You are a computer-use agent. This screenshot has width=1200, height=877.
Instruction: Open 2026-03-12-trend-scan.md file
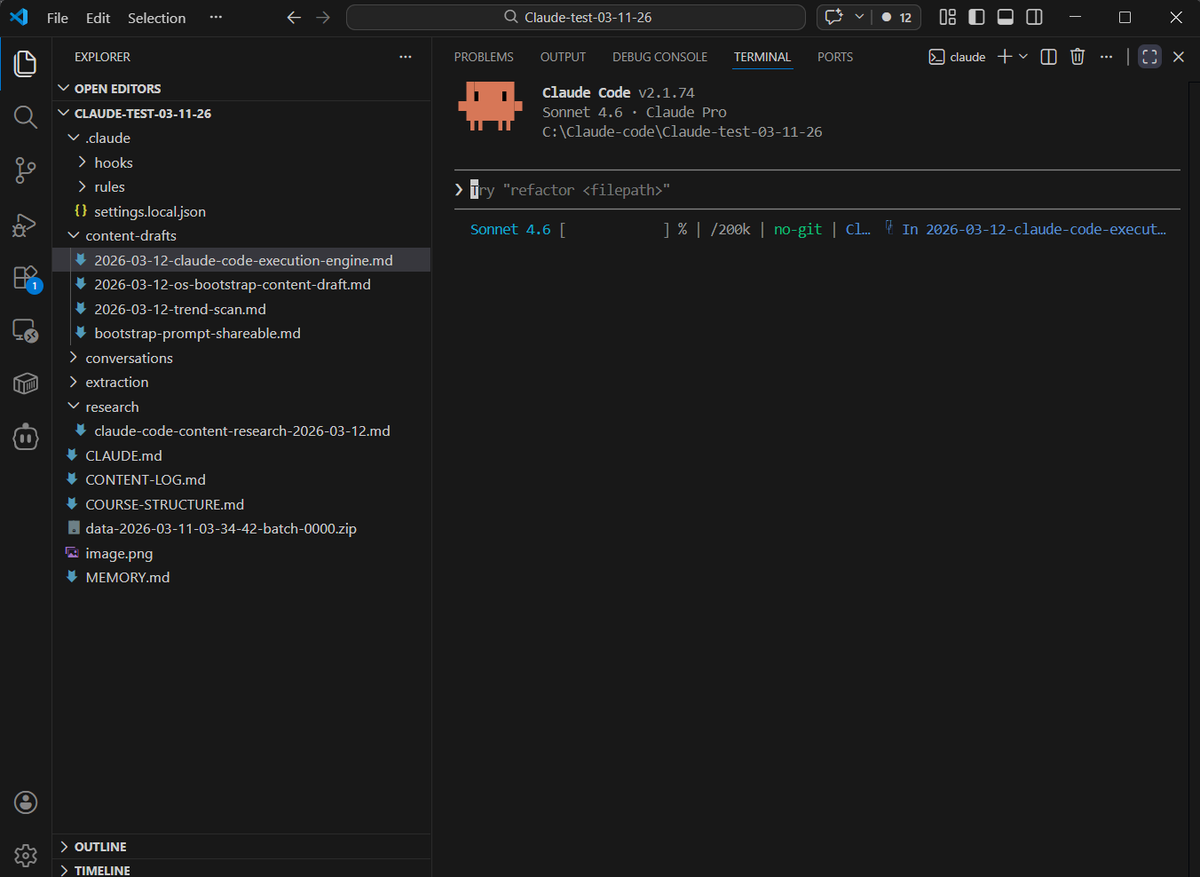pyautogui.click(x=241, y=309)
